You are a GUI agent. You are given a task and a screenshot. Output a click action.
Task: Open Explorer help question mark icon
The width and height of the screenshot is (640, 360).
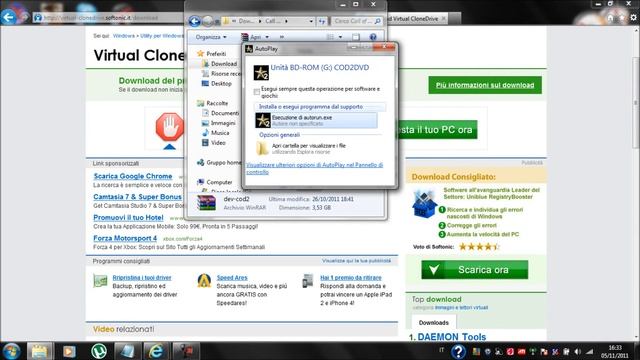pos(373,37)
